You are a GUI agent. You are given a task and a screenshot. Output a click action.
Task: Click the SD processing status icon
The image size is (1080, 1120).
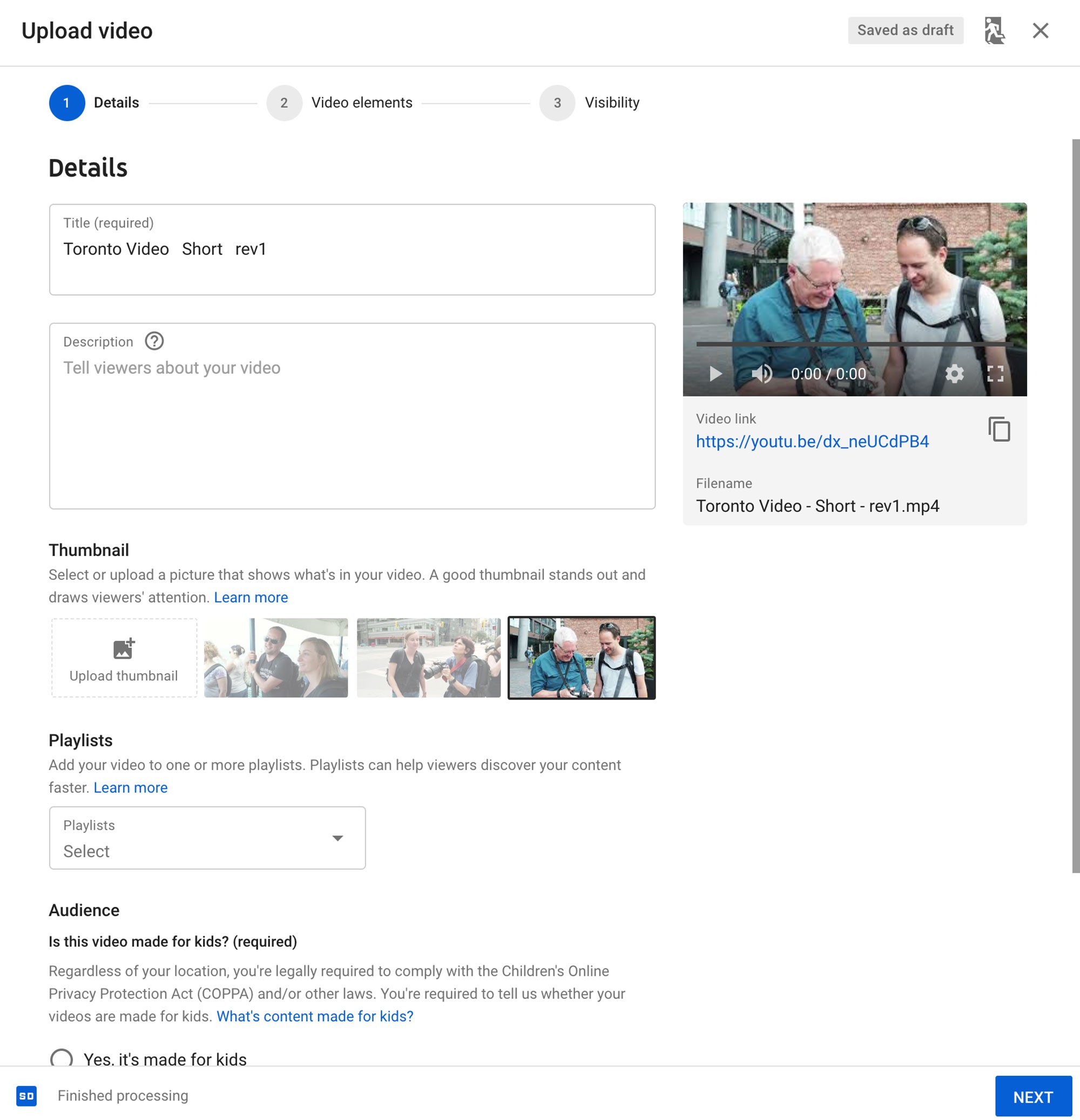pyautogui.click(x=26, y=1095)
